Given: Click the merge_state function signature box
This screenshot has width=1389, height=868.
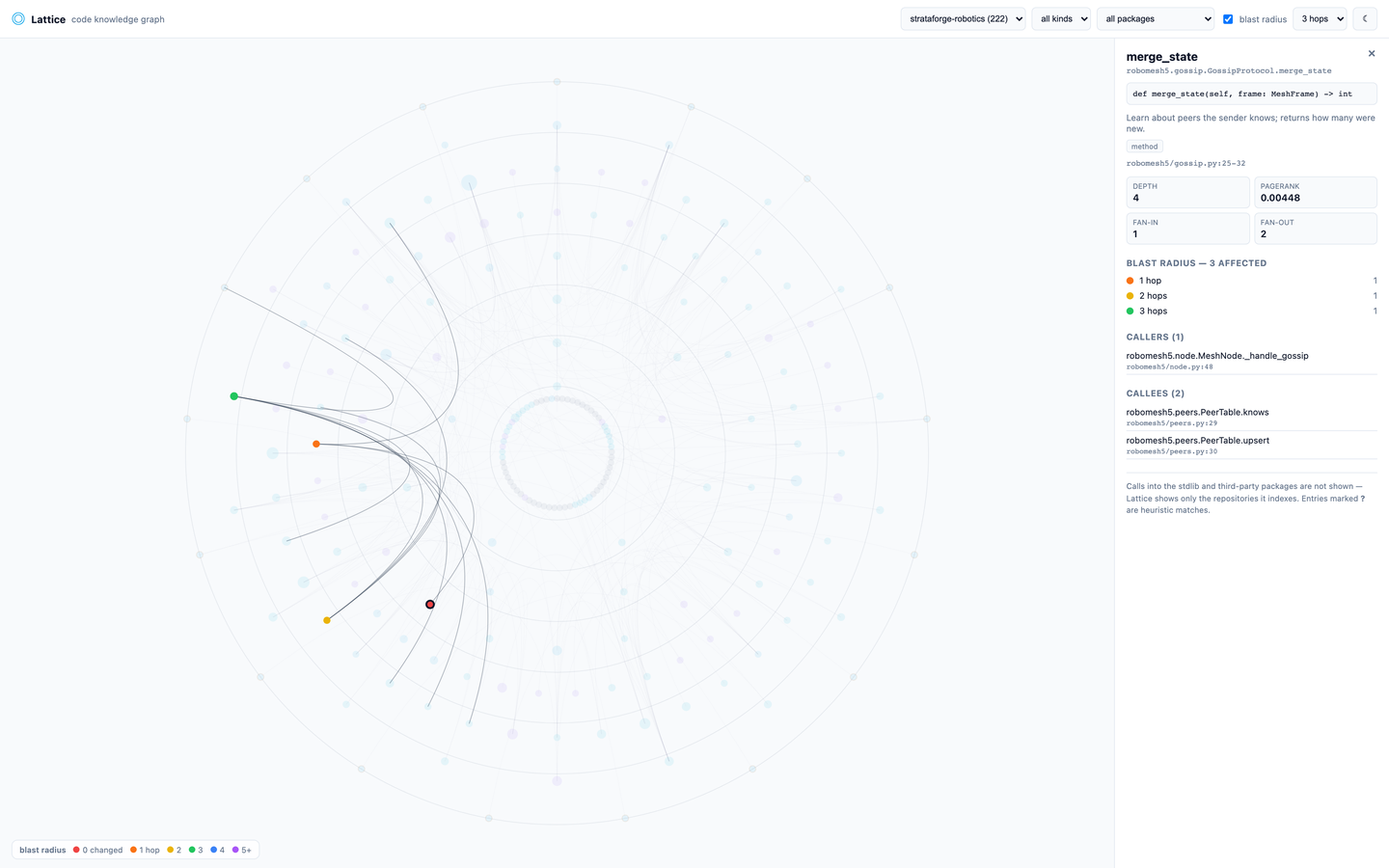Looking at the screenshot, I should coord(1251,94).
